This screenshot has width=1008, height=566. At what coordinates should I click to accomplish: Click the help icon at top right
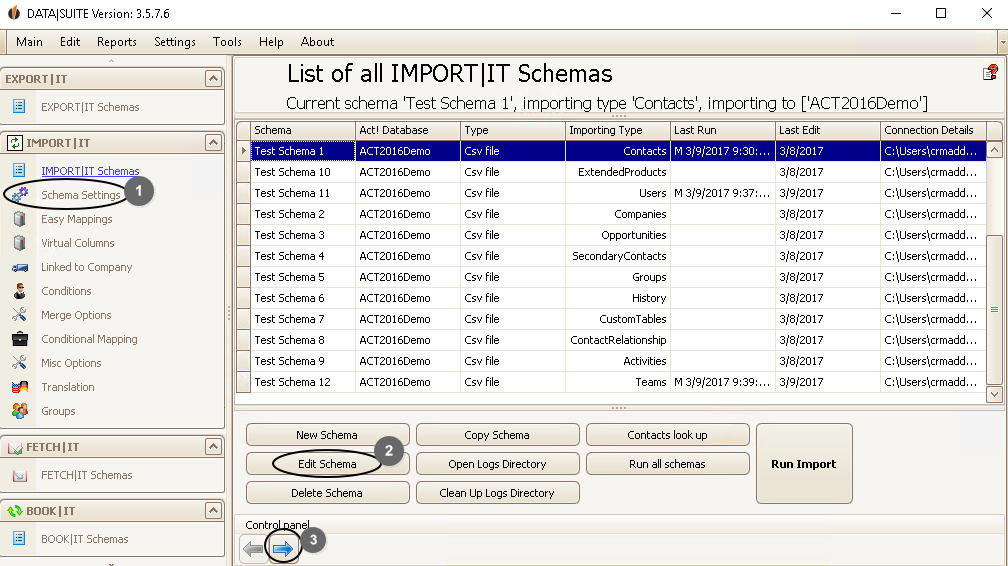[x=990, y=73]
